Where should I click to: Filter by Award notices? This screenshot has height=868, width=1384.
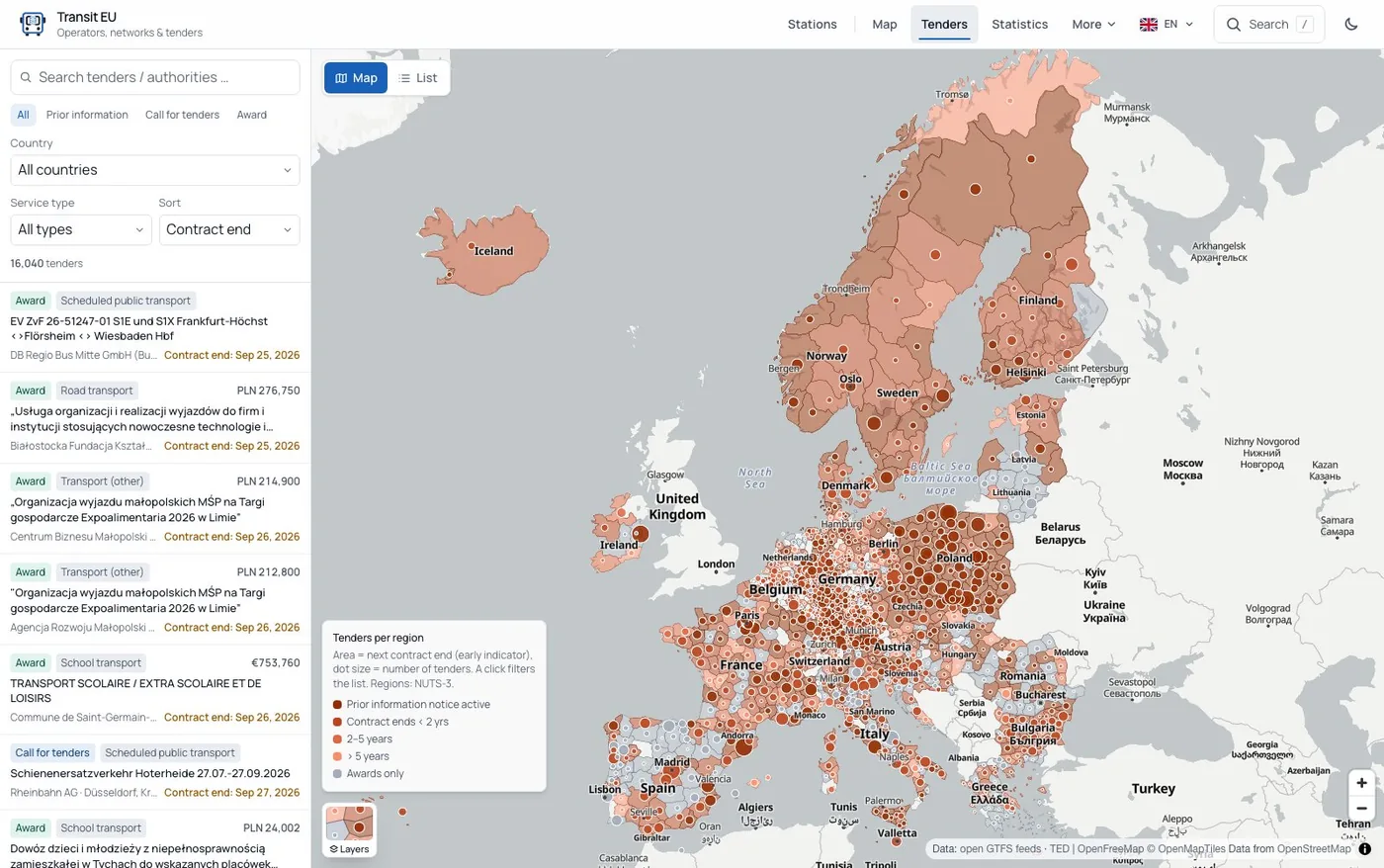(252, 115)
